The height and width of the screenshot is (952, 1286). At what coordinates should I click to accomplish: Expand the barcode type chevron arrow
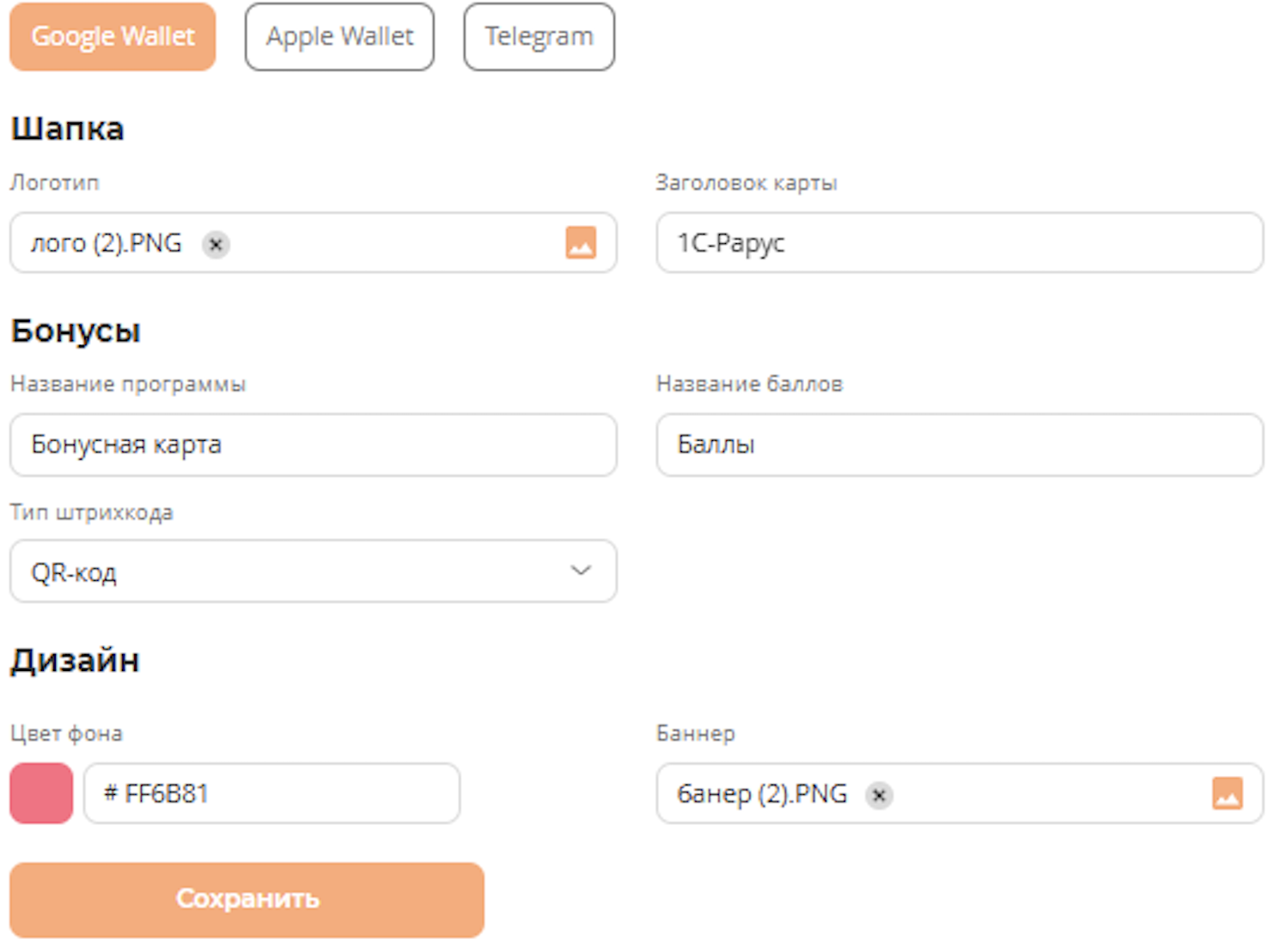point(582,571)
